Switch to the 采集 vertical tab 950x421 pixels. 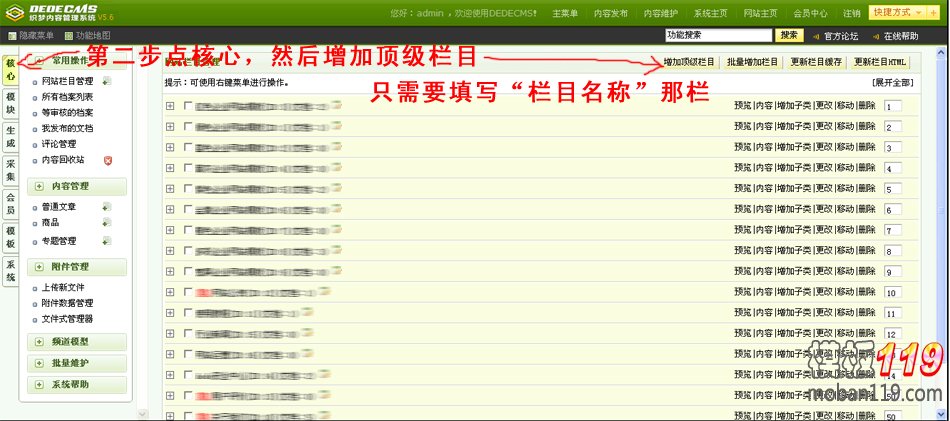(x=10, y=170)
